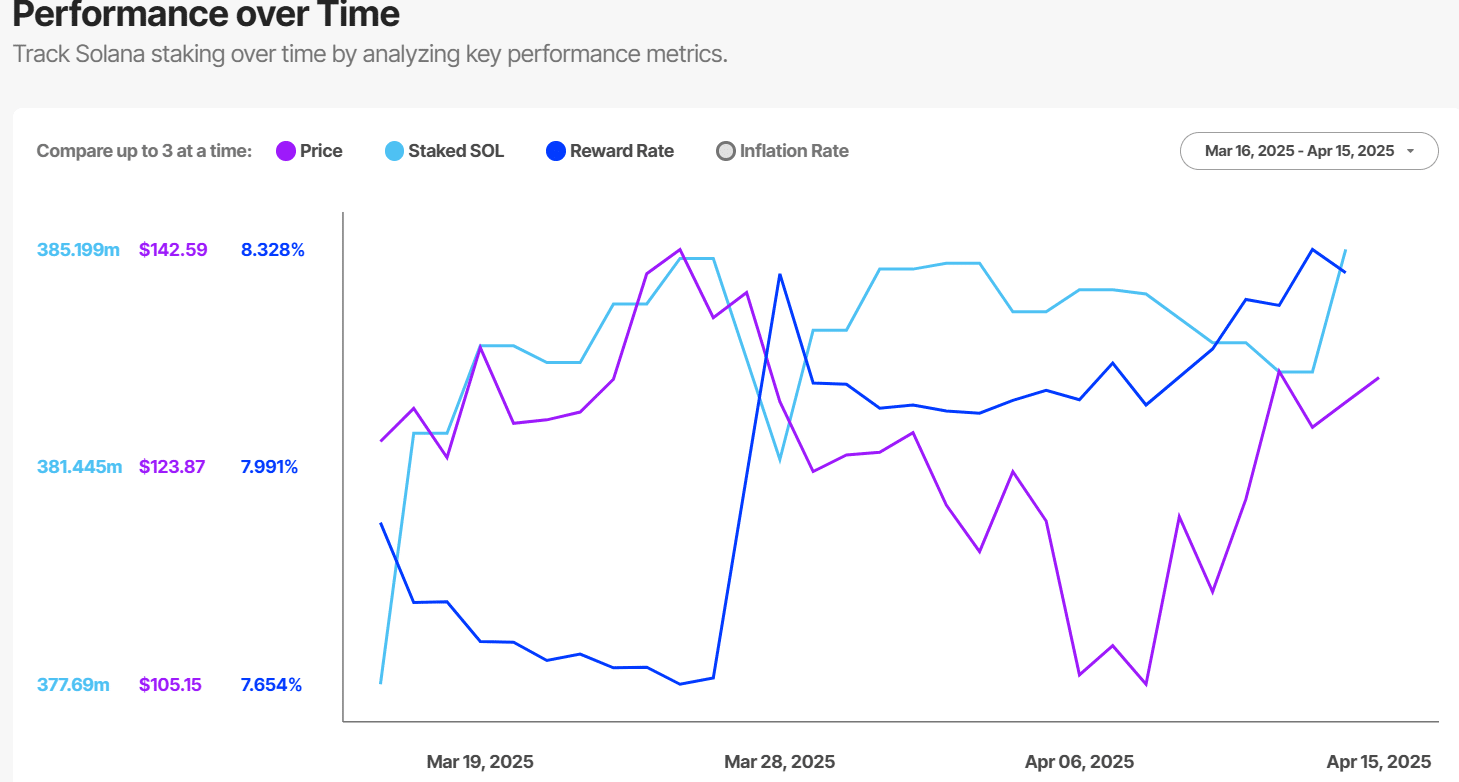Click the Mar 19, 2025 axis label
The image size is (1459, 782).
tap(480, 762)
